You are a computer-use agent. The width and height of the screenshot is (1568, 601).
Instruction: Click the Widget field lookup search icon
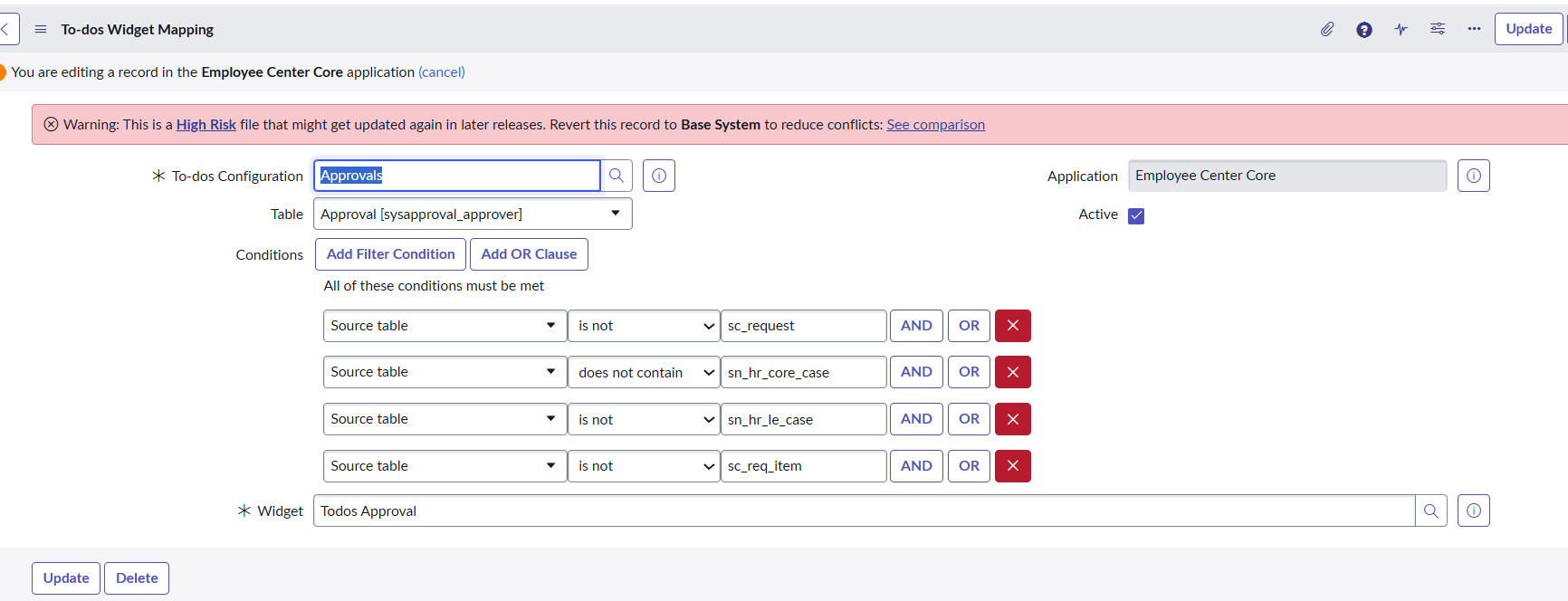[1430, 510]
